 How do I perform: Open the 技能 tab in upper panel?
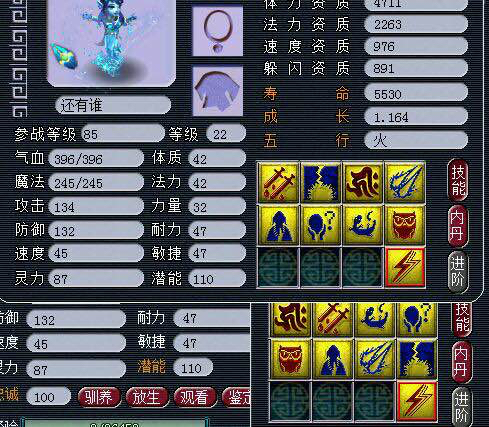pyautogui.click(x=458, y=180)
